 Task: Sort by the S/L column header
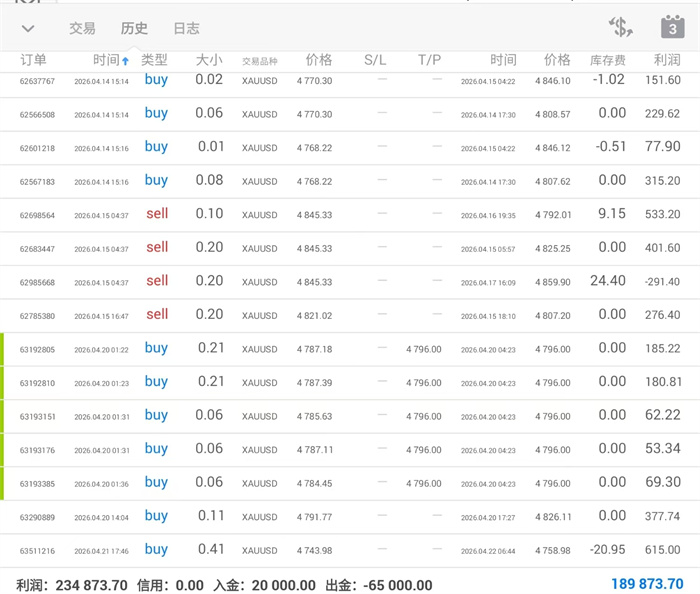click(375, 60)
